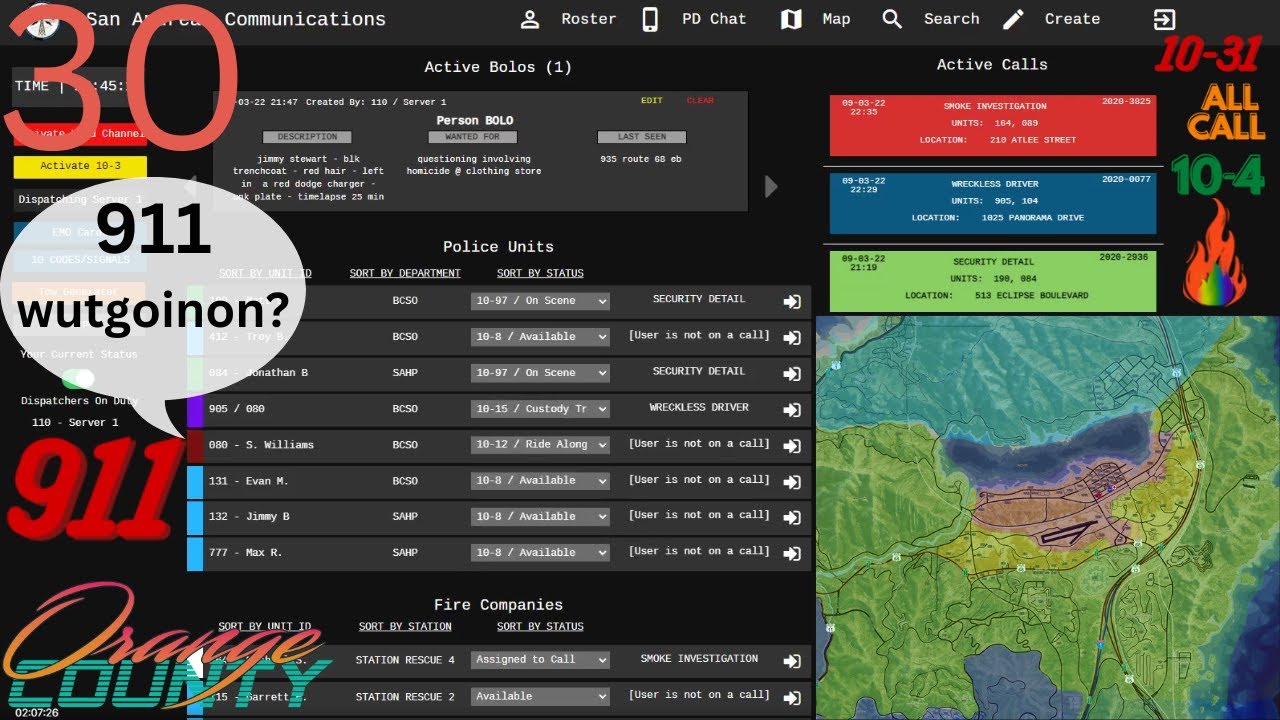Viewport: 1280px width, 720px height.
Task: Click the Search magnifier icon
Action: click(892, 20)
